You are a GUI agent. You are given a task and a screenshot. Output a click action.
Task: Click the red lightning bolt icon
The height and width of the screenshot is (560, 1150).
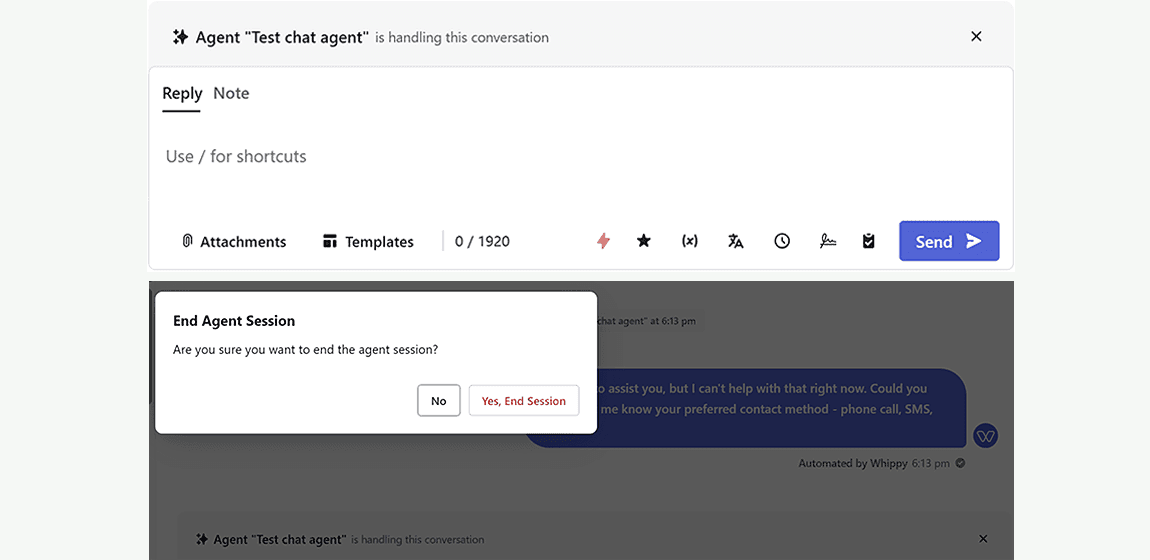click(x=603, y=240)
